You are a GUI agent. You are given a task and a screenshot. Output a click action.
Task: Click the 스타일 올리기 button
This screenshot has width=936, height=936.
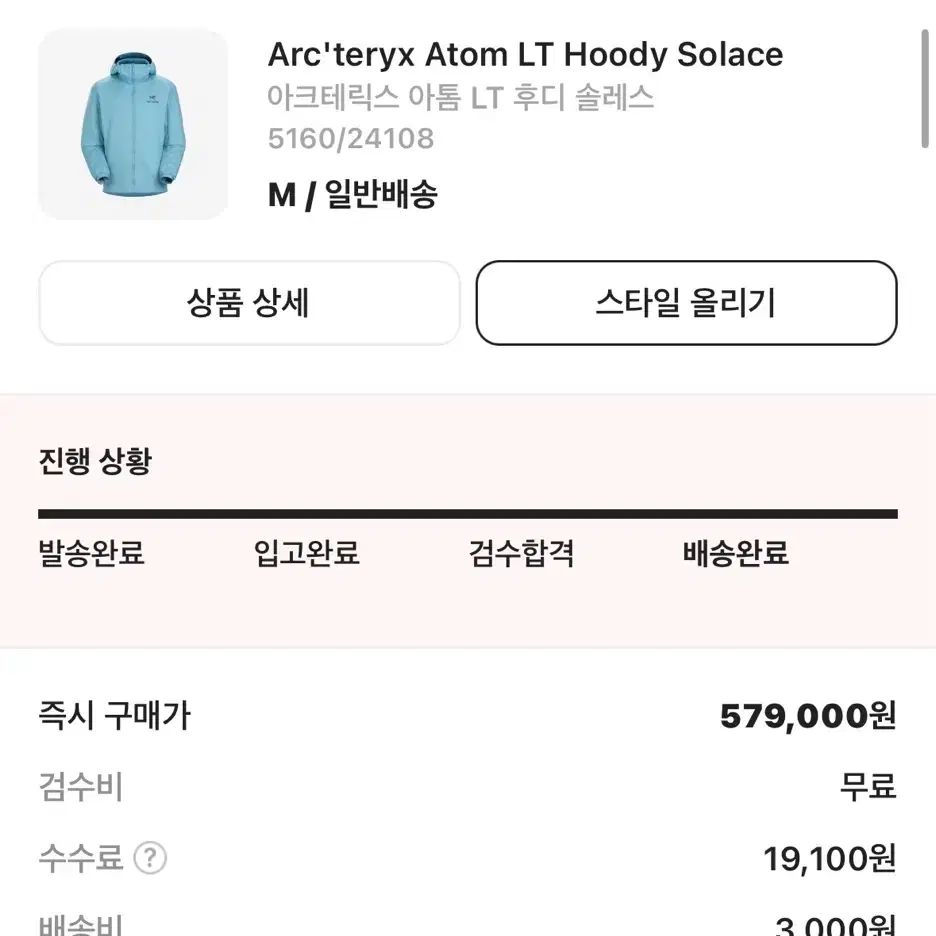coord(686,303)
